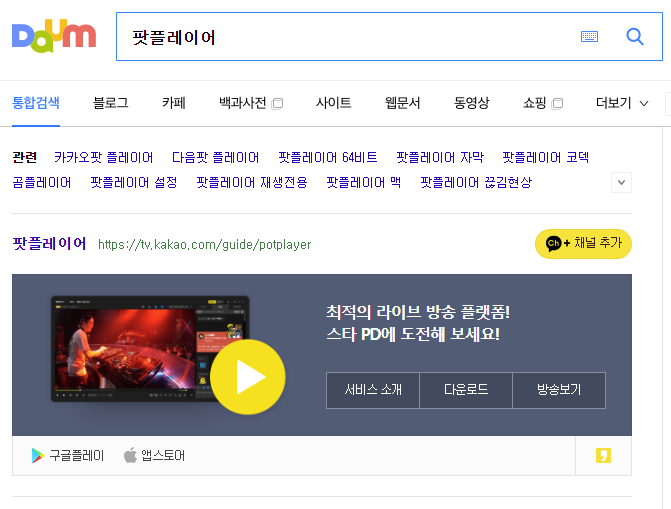The image size is (671, 509).
Task: Open the 백과사전 tab
Action: (243, 103)
